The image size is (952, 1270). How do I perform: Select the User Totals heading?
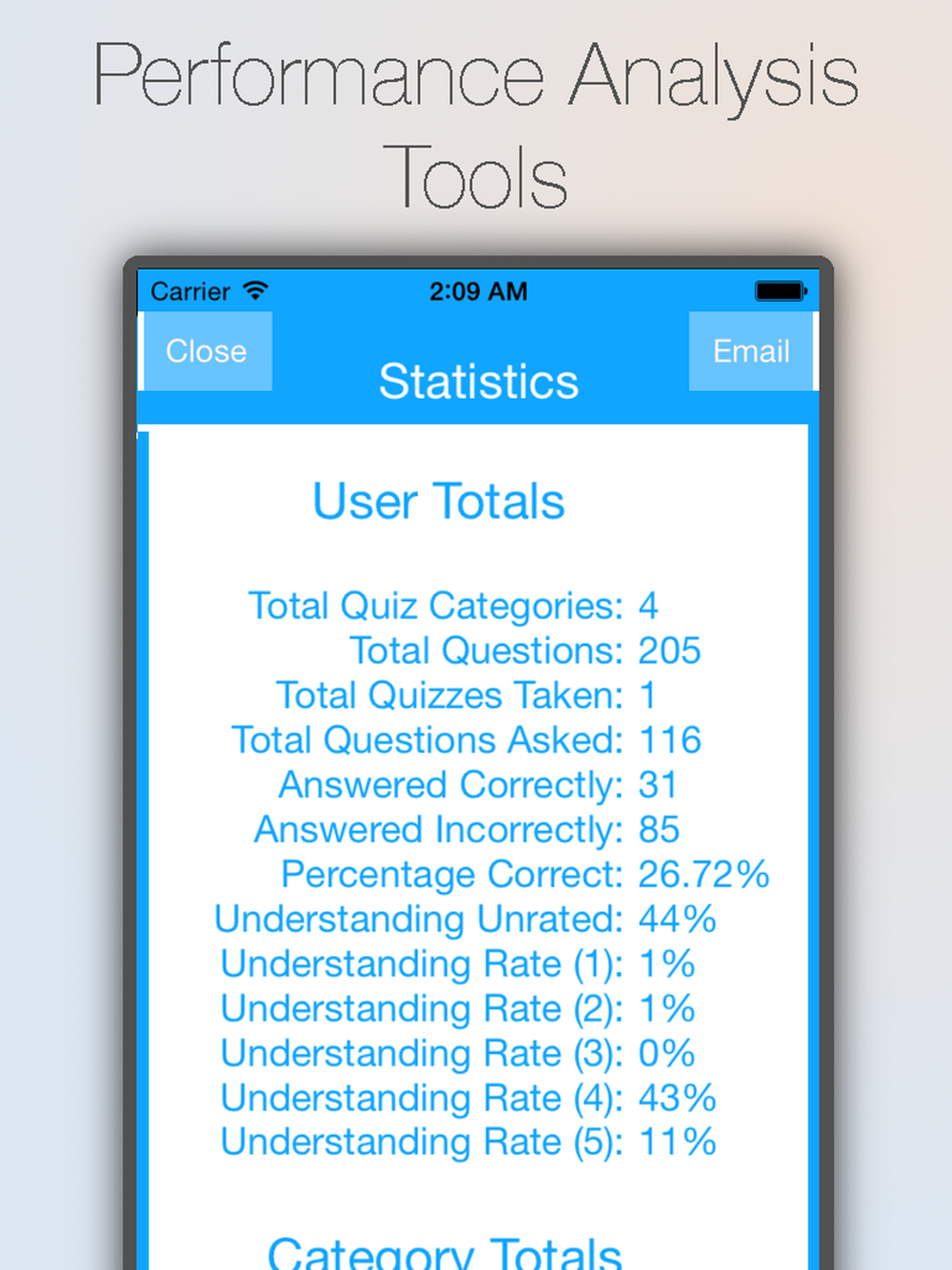(x=439, y=502)
